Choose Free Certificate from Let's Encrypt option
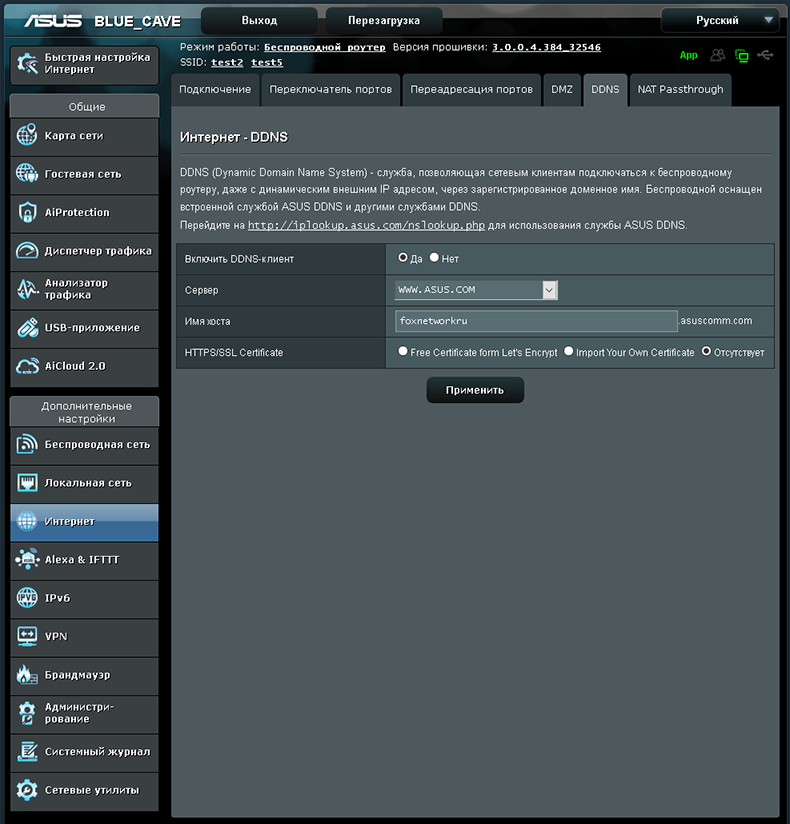The image size is (790, 824). (403, 351)
